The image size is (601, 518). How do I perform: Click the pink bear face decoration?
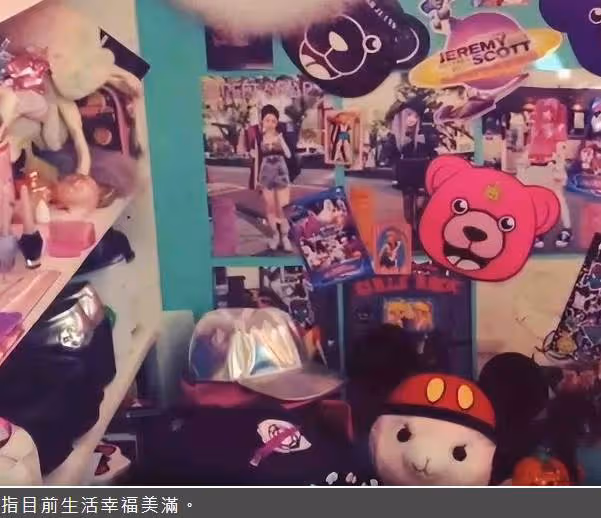(489, 219)
